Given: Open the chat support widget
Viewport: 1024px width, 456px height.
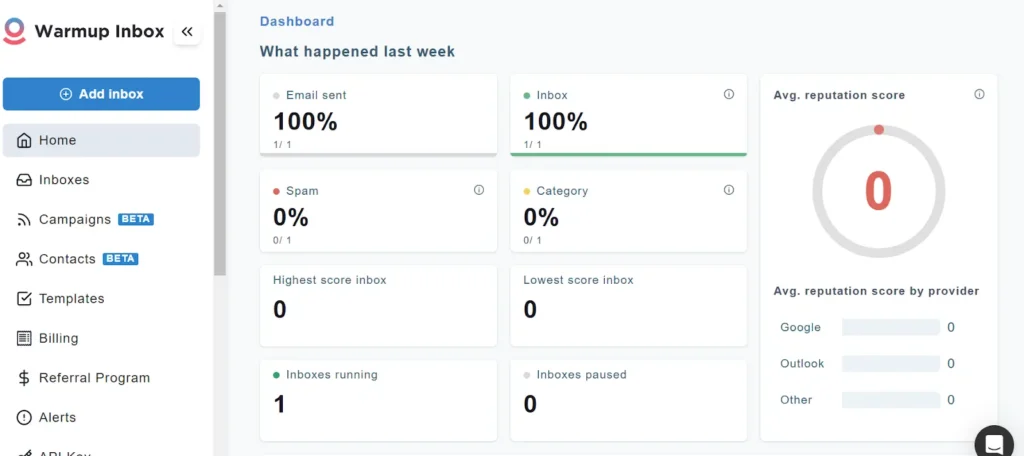Looking at the screenshot, I should pos(995,442).
